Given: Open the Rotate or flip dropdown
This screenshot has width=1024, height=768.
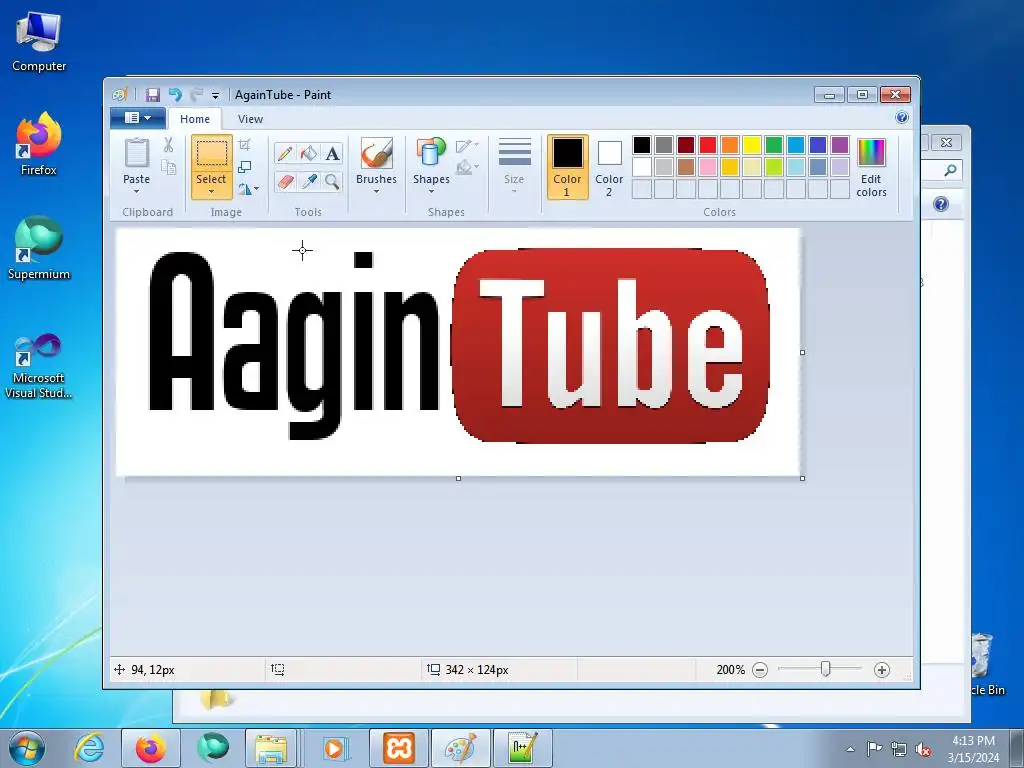Looking at the screenshot, I should pos(248,189).
